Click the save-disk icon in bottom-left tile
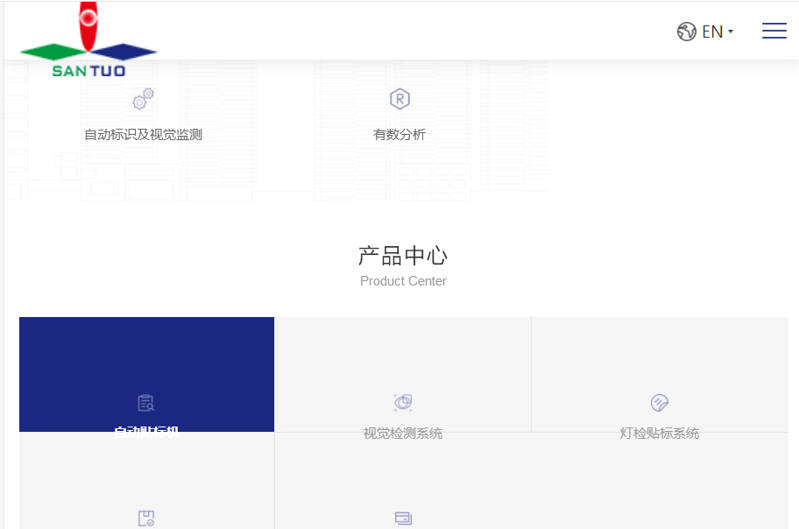799x529 pixels. [146, 518]
